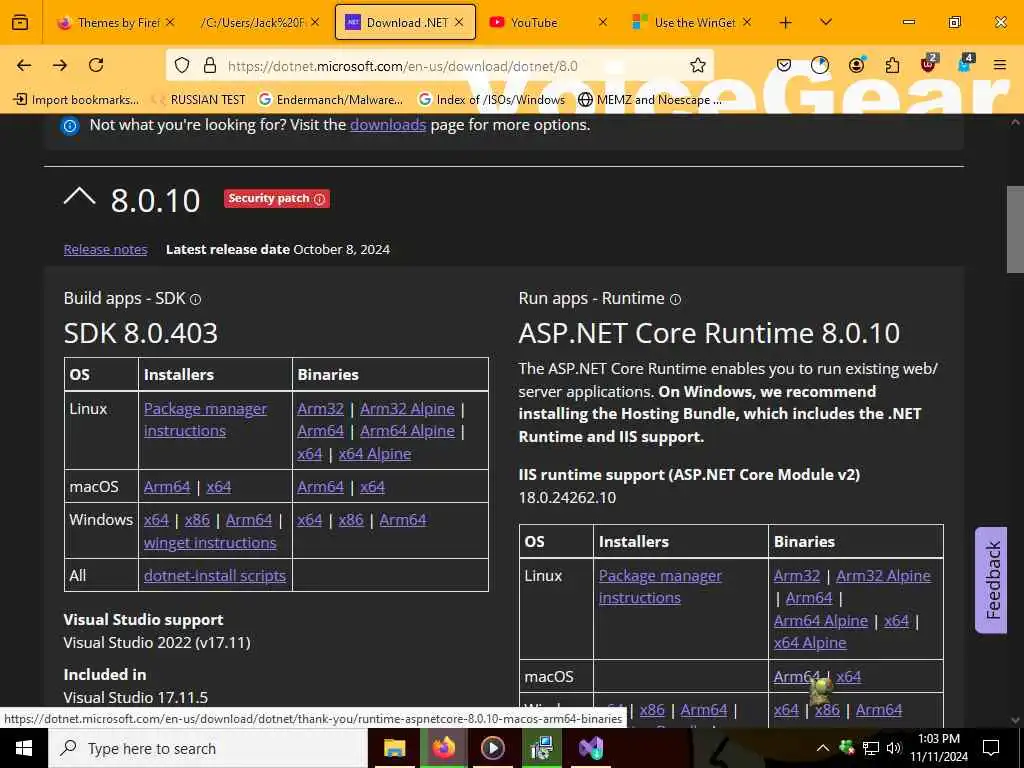Viewport: 1024px width, 768px height.
Task: Open the Action Center notifications icon
Action: tap(991, 748)
